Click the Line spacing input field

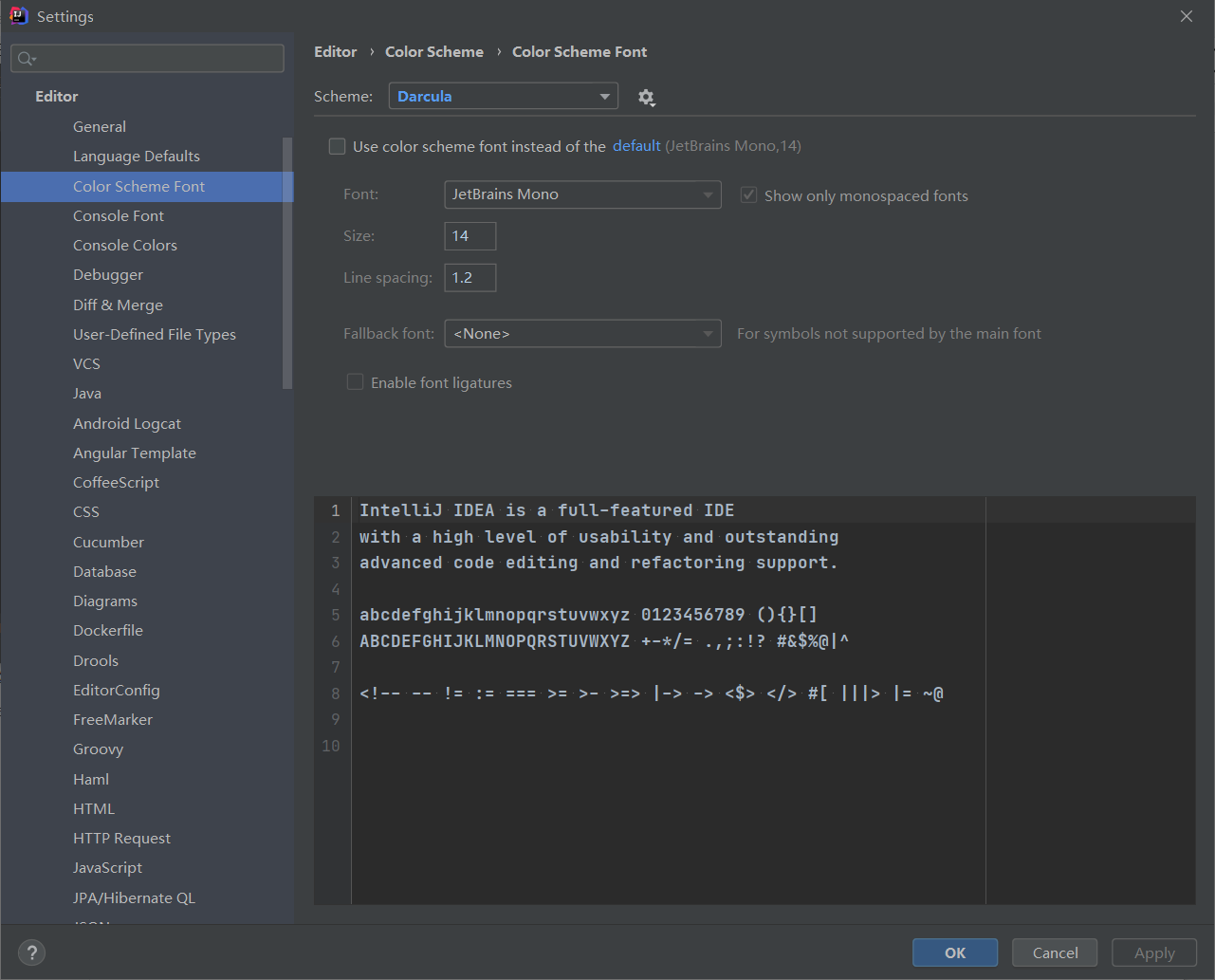tap(470, 278)
